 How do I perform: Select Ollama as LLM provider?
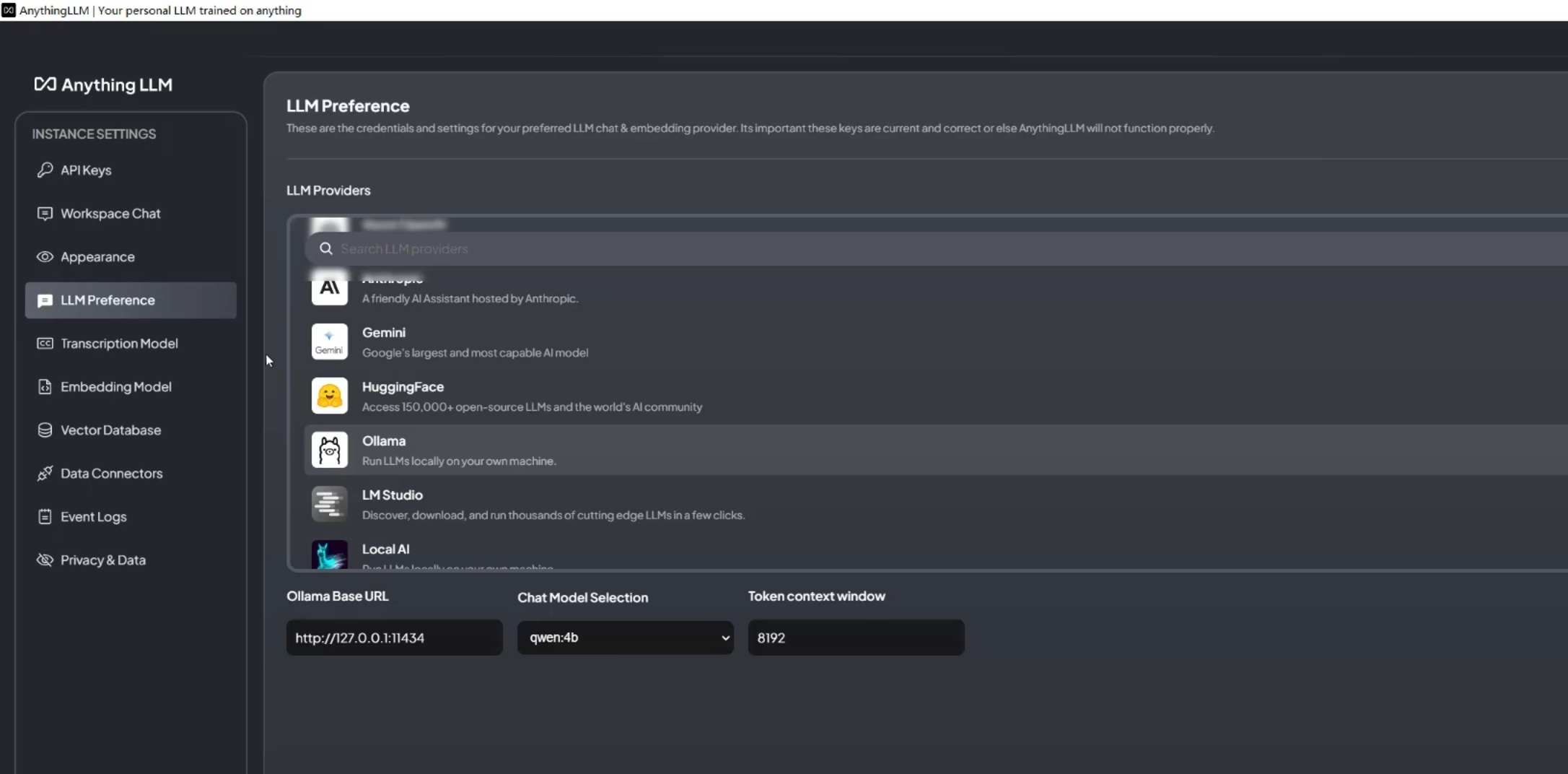point(936,450)
